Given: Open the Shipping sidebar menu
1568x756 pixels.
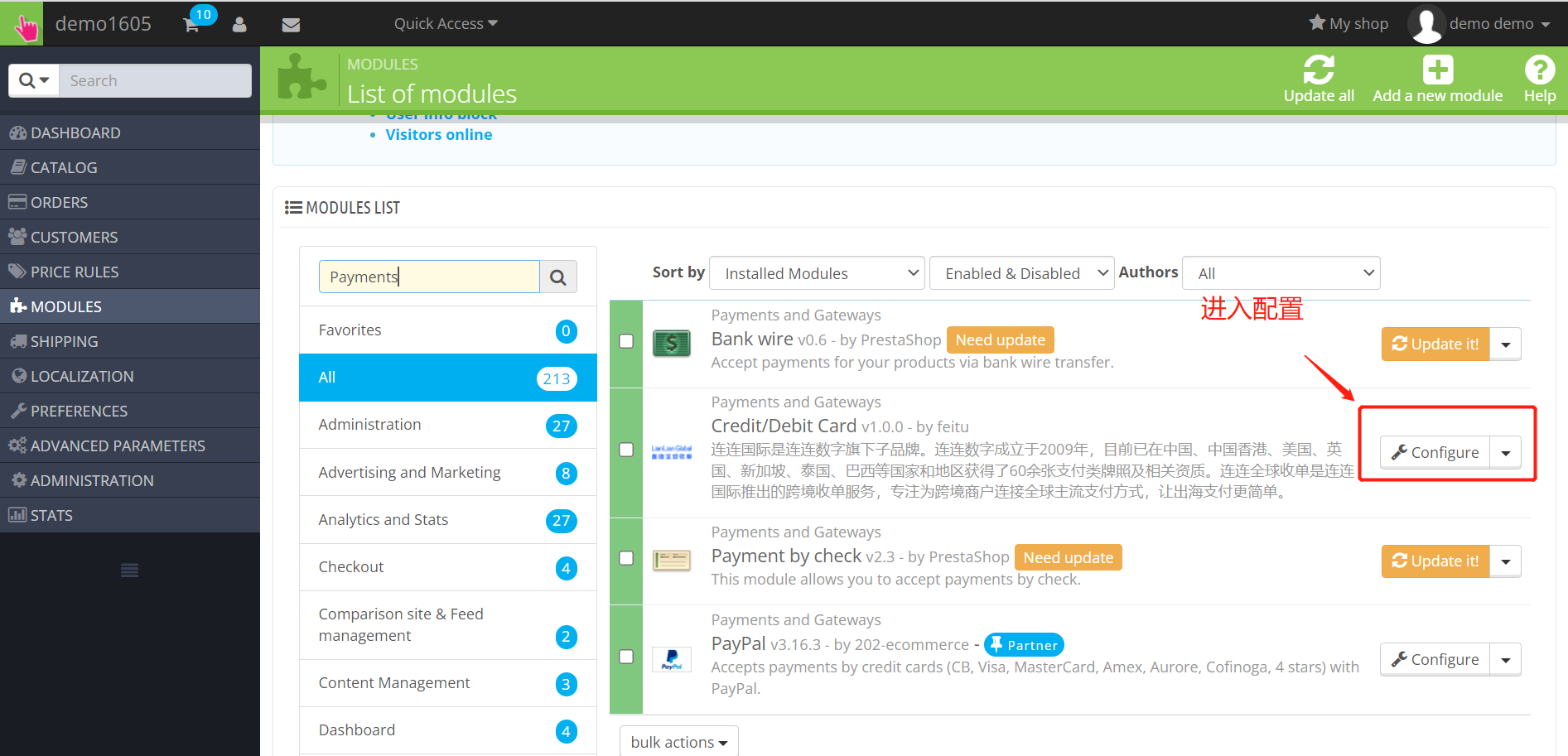Looking at the screenshot, I should click(x=130, y=341).
